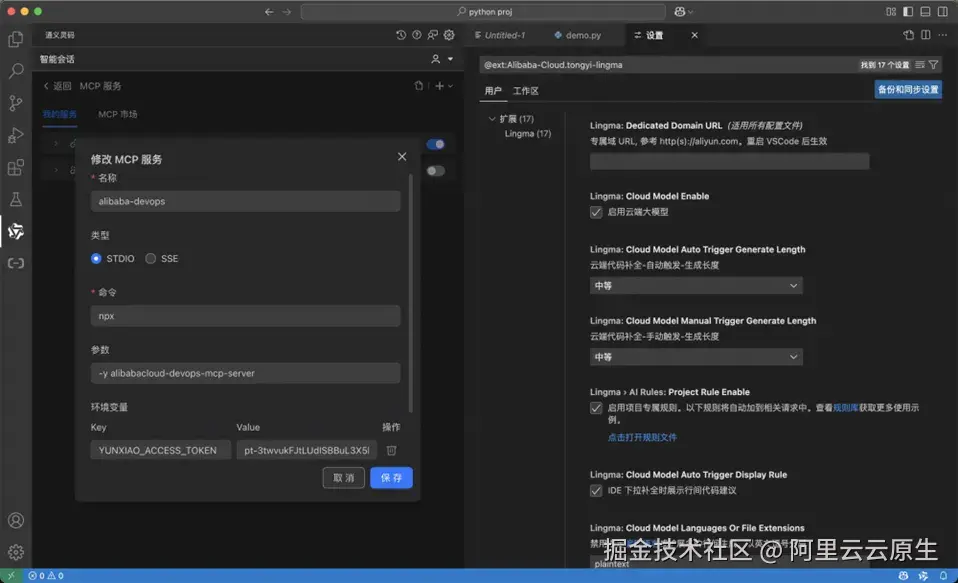Open the Search view in activity bar
This screenshot has height=583, width=958.
[x=16, y=71]
